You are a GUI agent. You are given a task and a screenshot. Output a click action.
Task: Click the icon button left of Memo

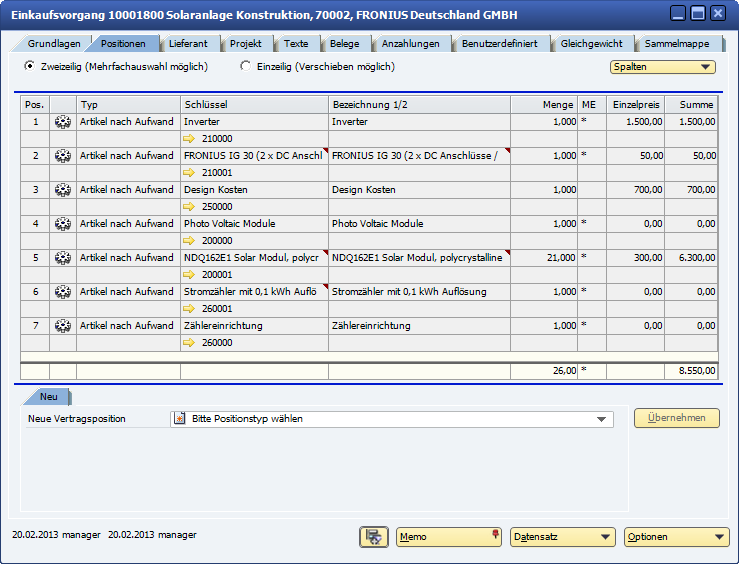click(374, 537)
